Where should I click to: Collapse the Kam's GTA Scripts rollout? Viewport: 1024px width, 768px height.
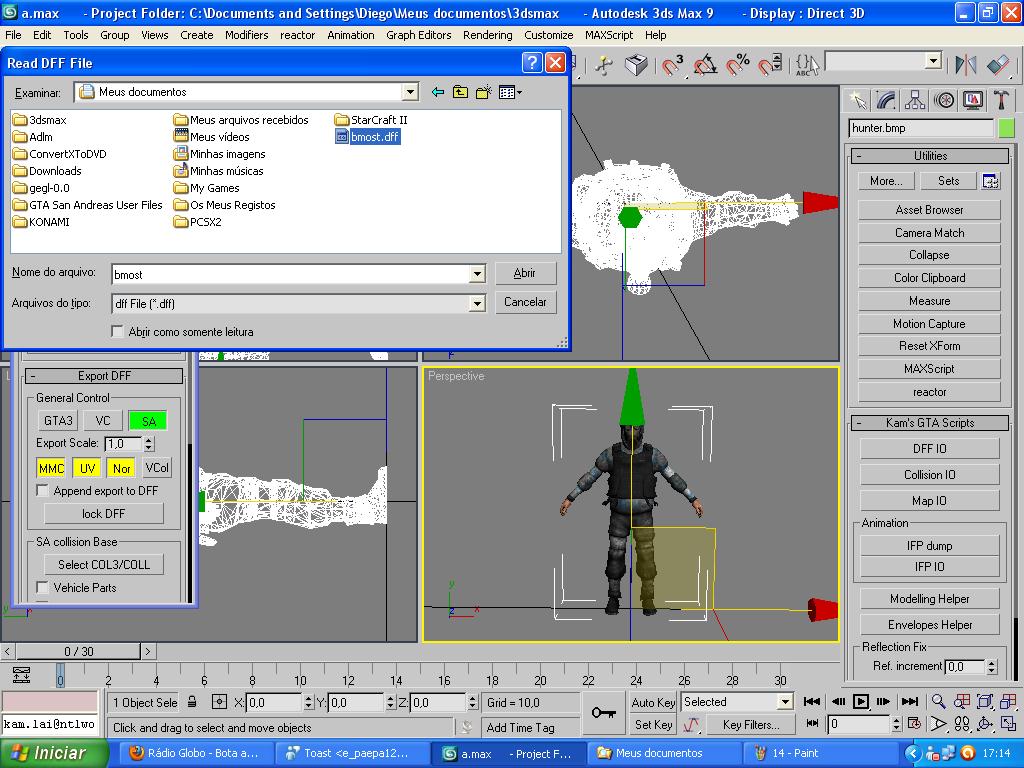pyautogui.click(x=930, y=423)
